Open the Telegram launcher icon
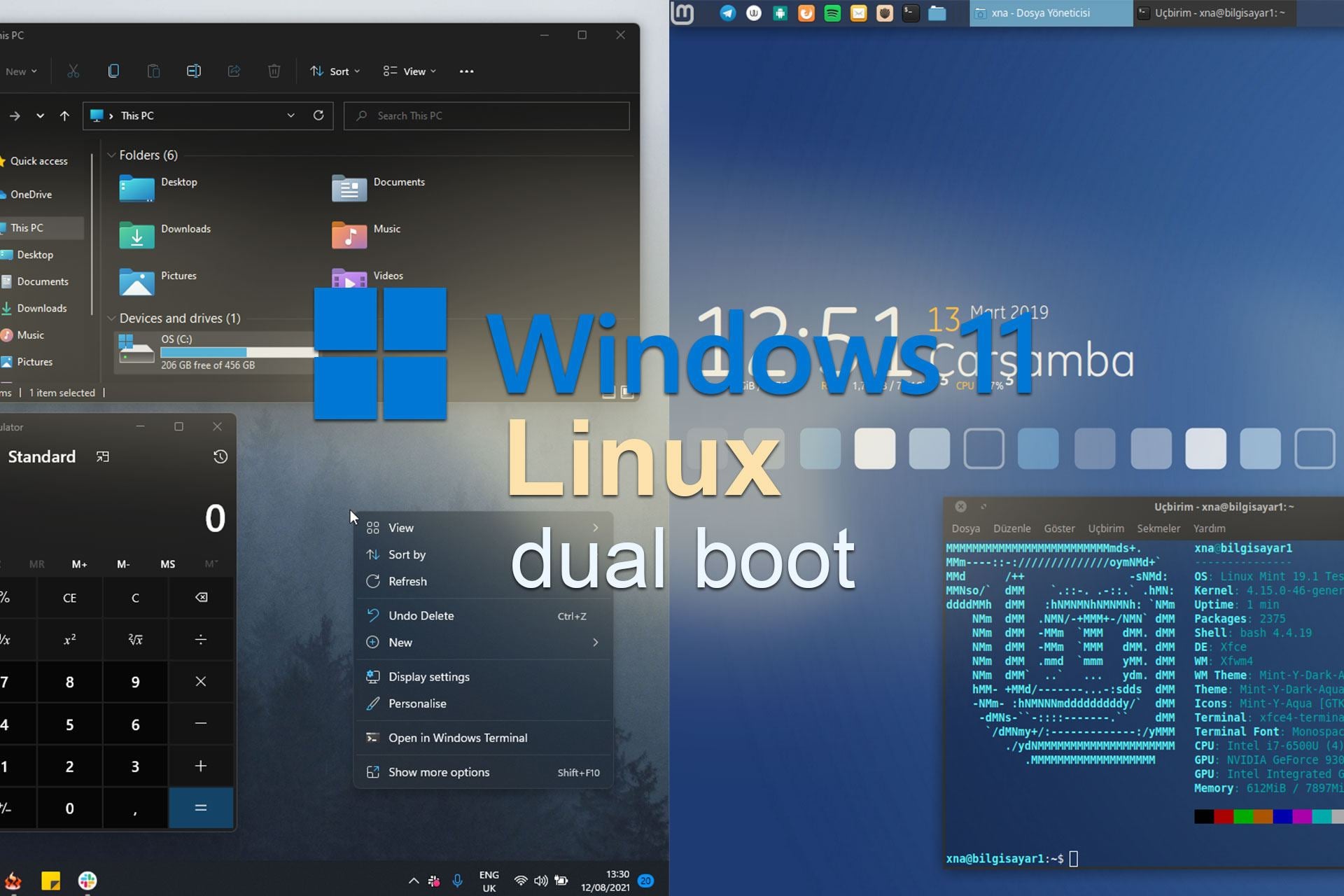This screenshot has width=1344, height=896. coord(727,13)
